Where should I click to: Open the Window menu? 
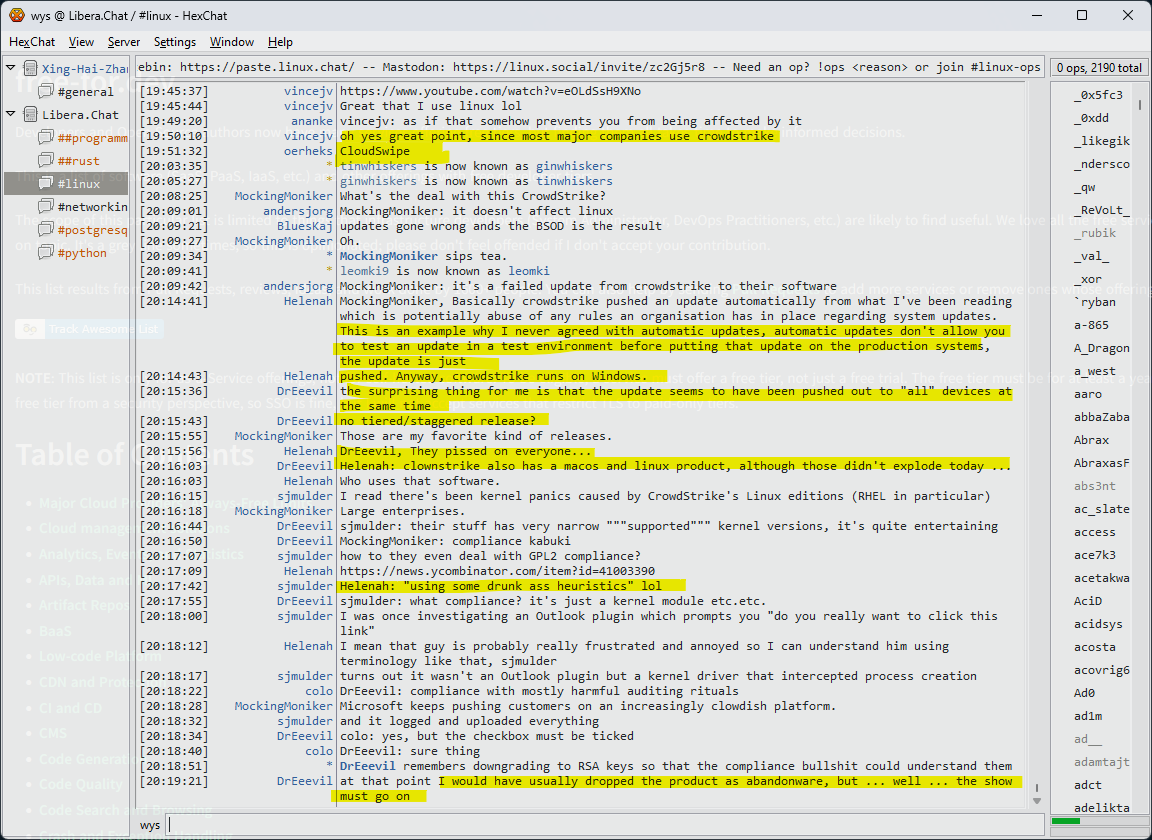[231, 42]
